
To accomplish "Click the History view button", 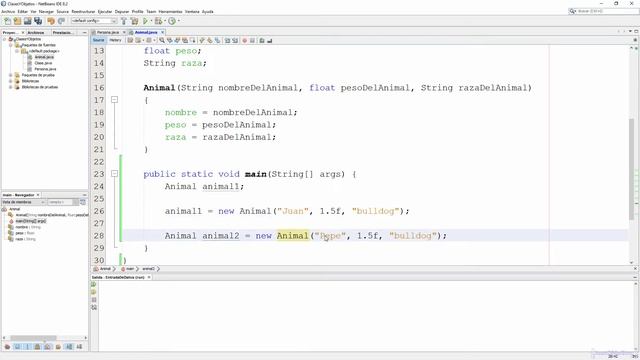I will 115,40.
